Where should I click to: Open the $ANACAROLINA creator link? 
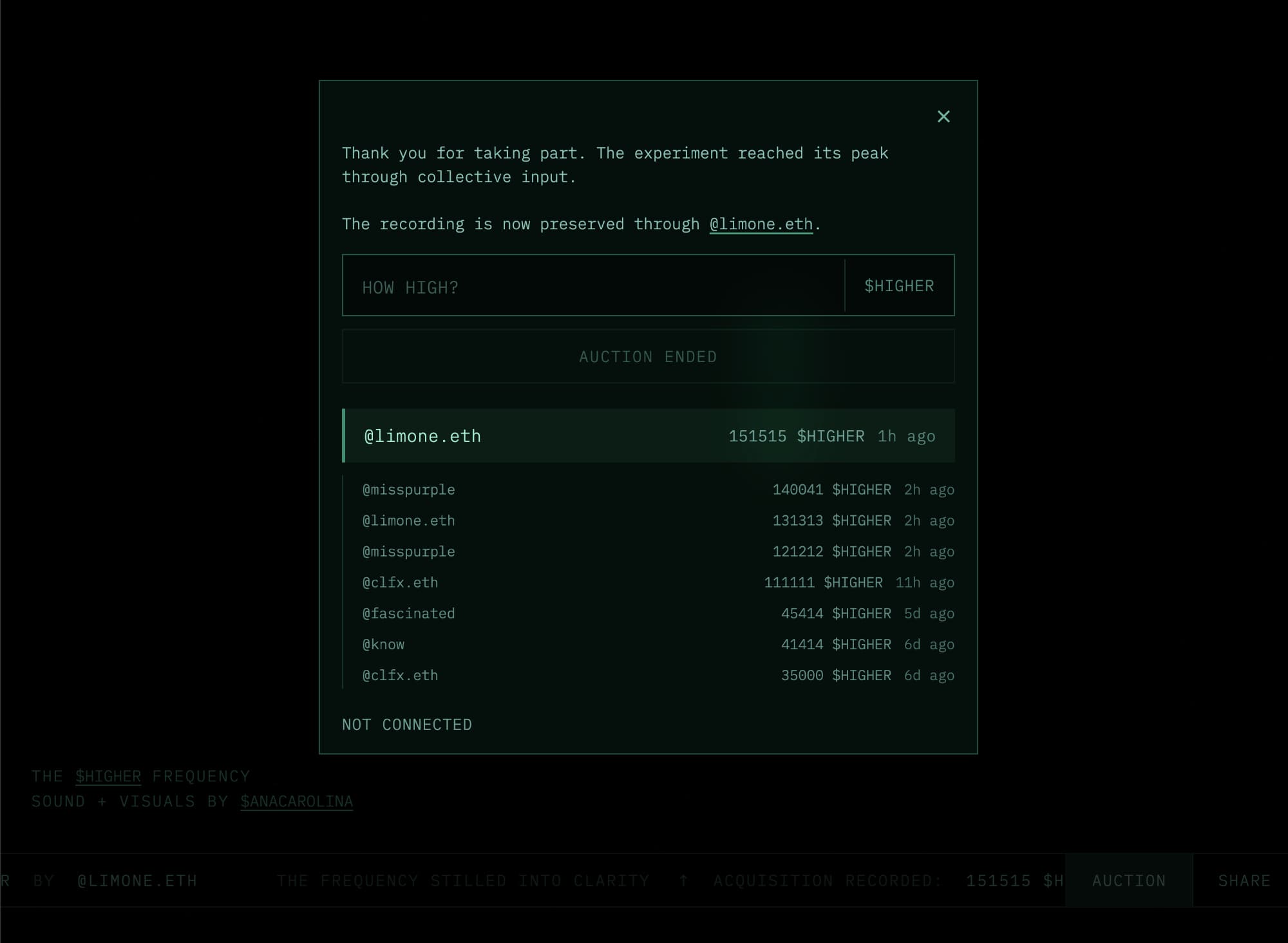coord(296,801)
